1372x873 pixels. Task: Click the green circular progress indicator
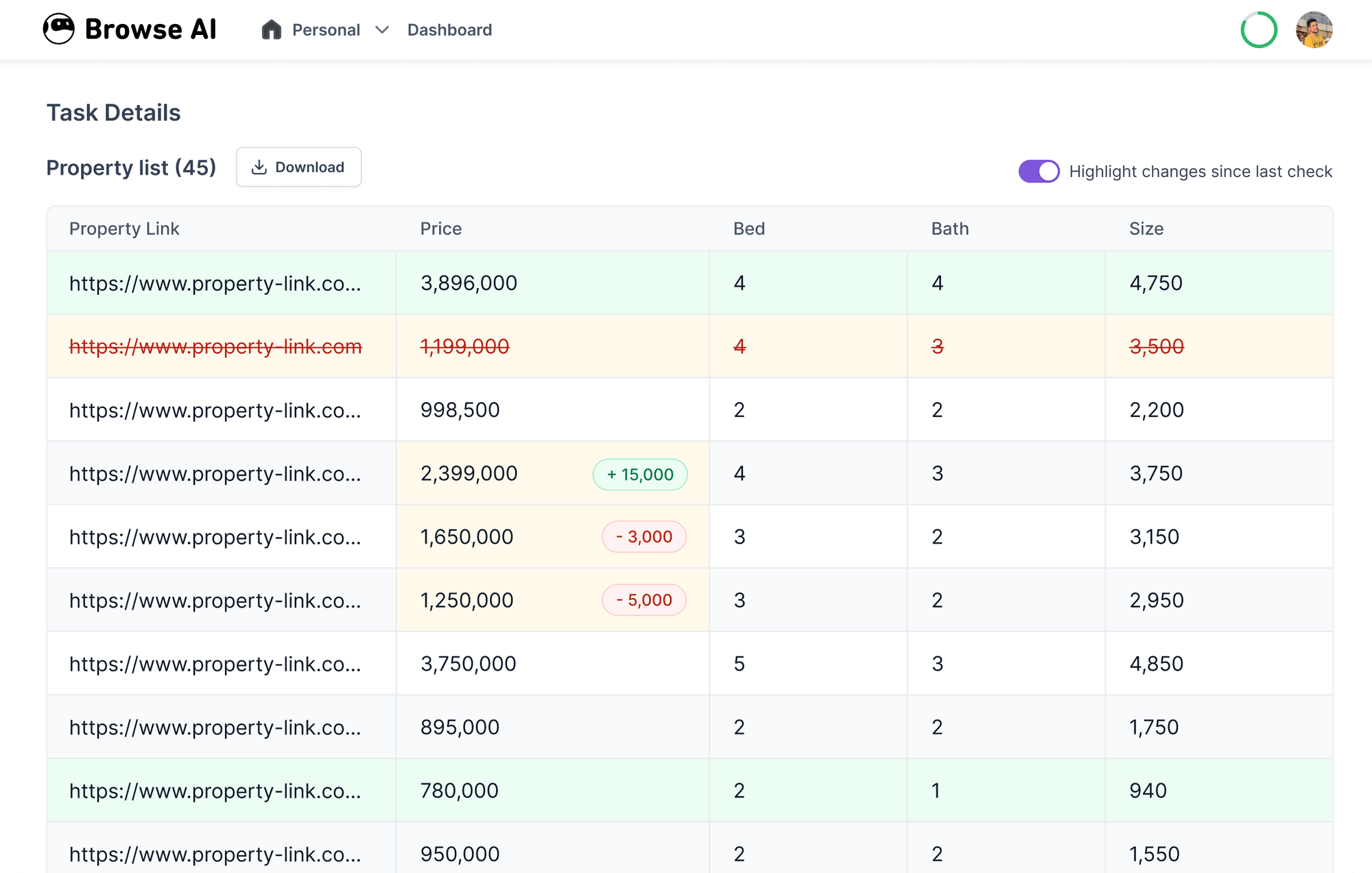click(x=1259, y=30)
